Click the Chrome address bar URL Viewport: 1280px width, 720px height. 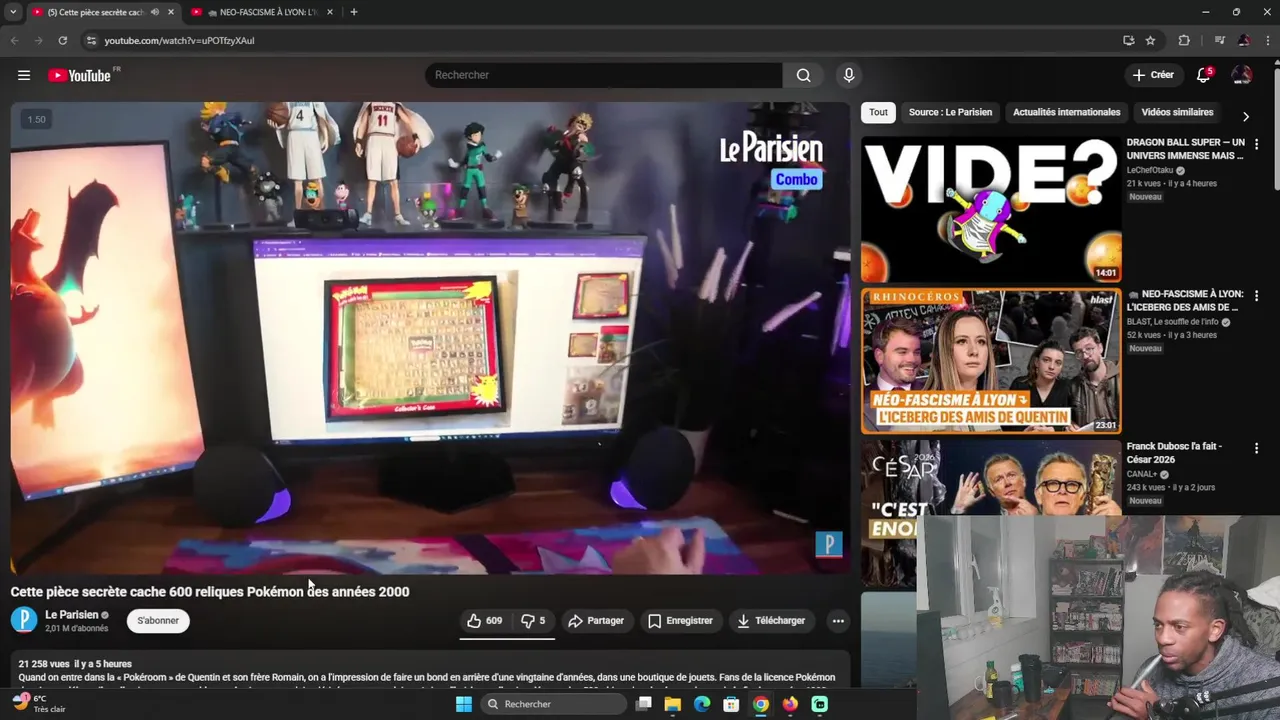coord(180,40)
